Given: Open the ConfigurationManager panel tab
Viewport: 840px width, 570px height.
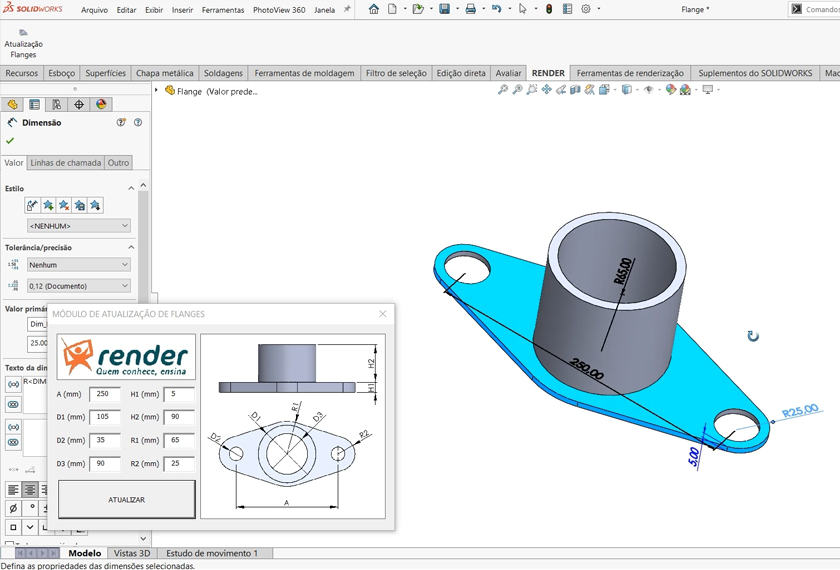Looking at the screenshot, I should click(x=57, y=104).
